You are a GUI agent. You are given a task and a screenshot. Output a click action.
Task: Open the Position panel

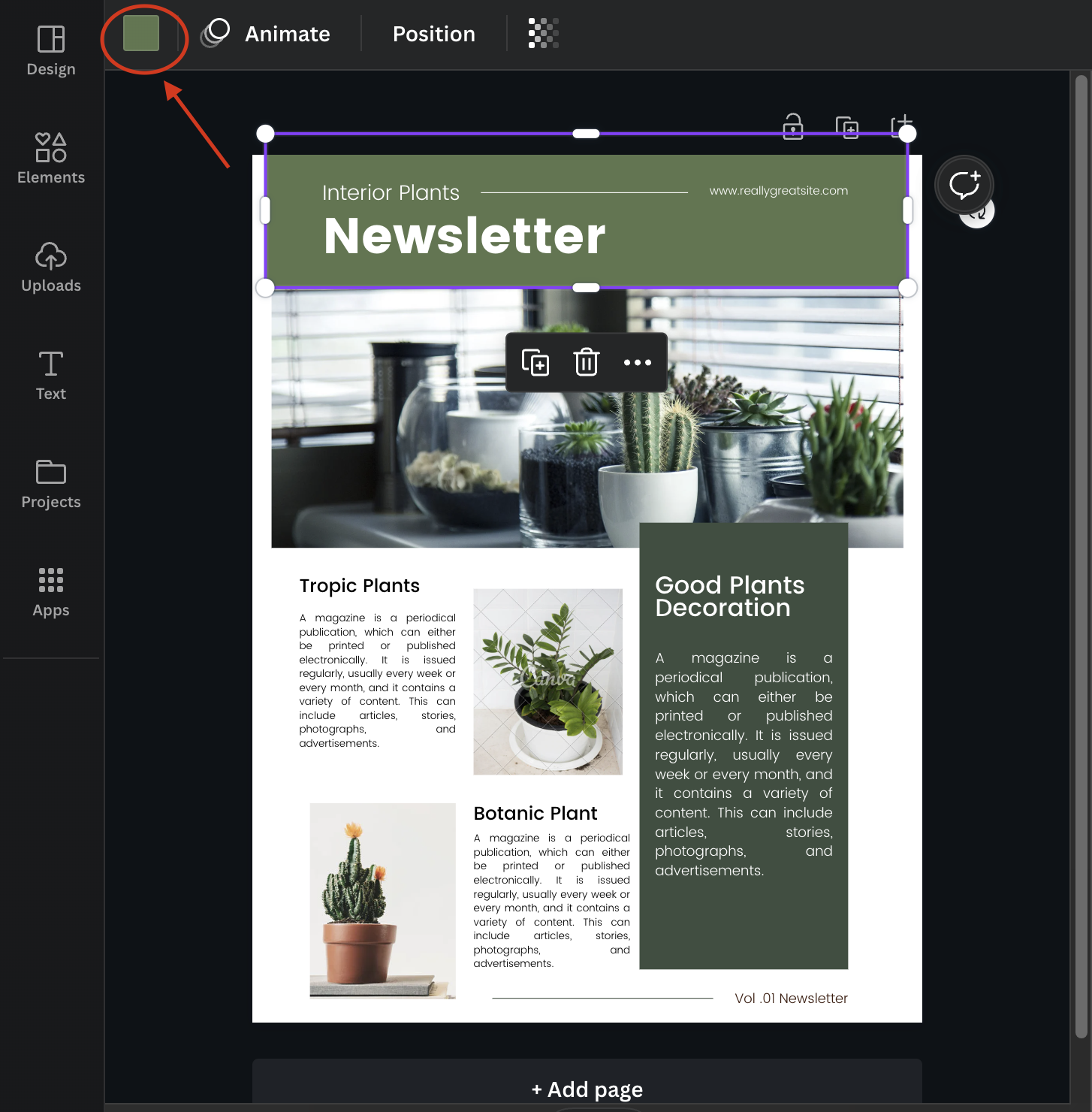pyautogui.click(x=434, y=34)
